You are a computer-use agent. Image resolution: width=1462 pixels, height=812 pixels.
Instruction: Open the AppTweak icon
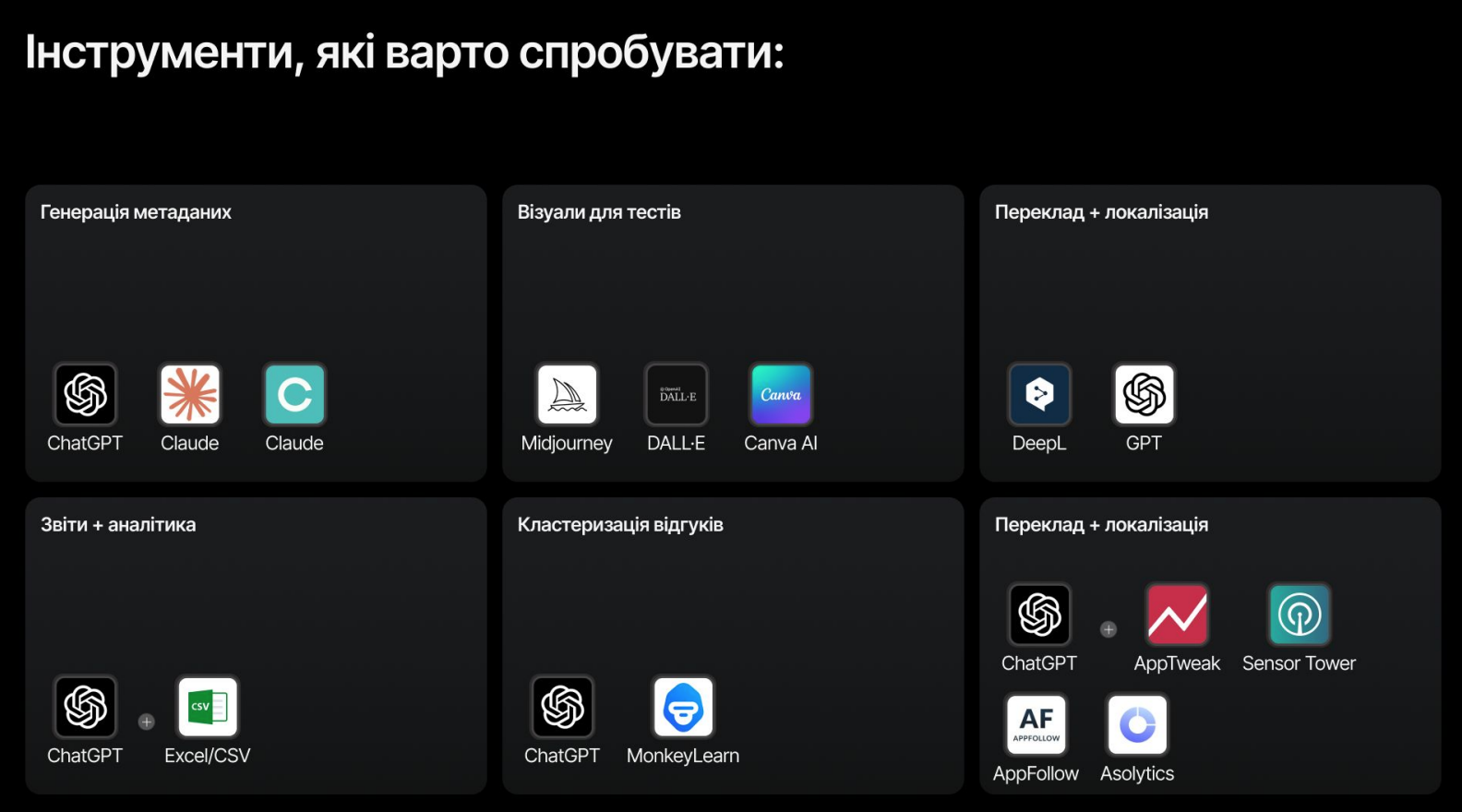[x=1177, y=614]
